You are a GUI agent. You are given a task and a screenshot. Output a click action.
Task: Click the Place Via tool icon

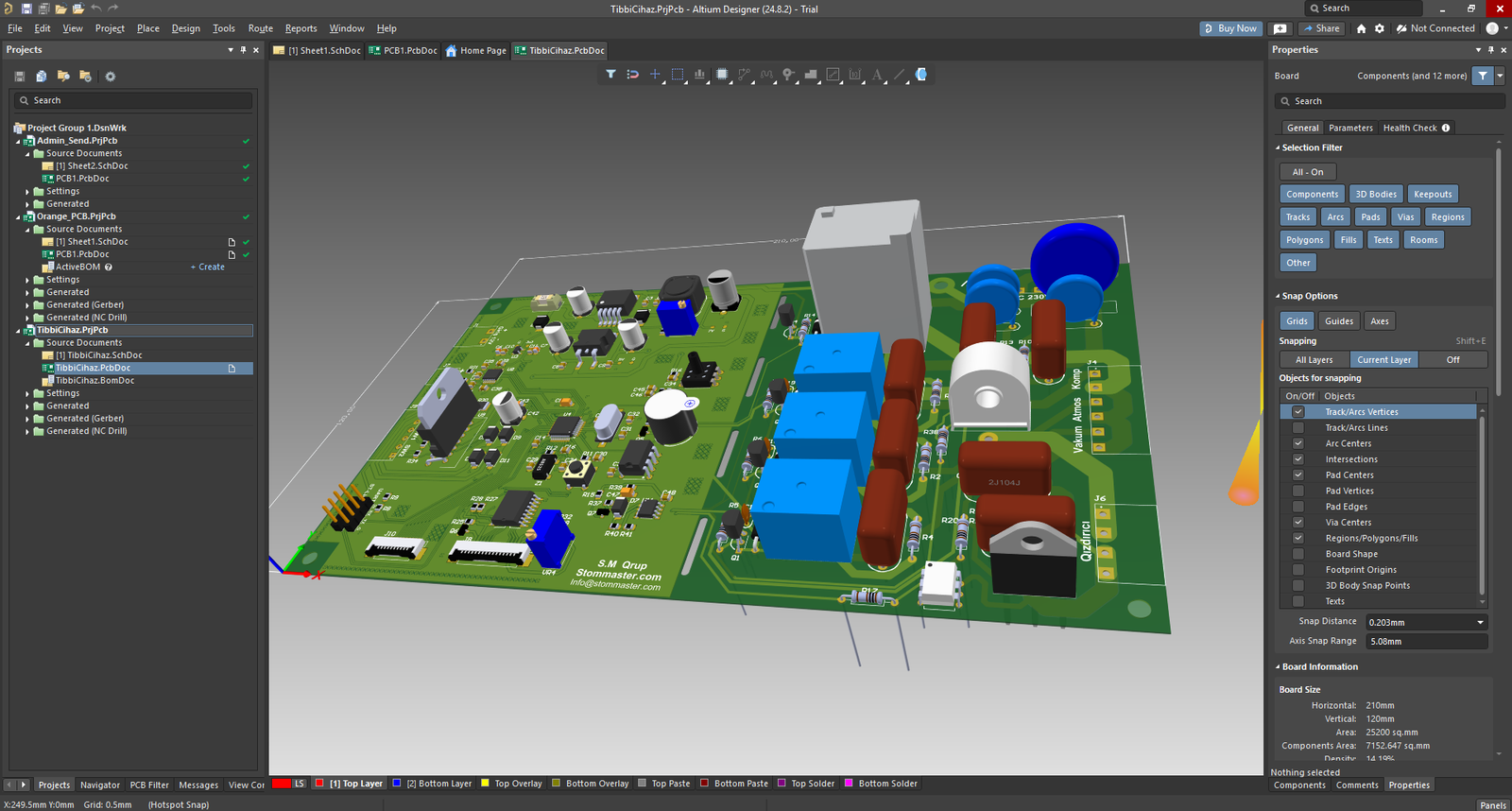click(788, 74)
